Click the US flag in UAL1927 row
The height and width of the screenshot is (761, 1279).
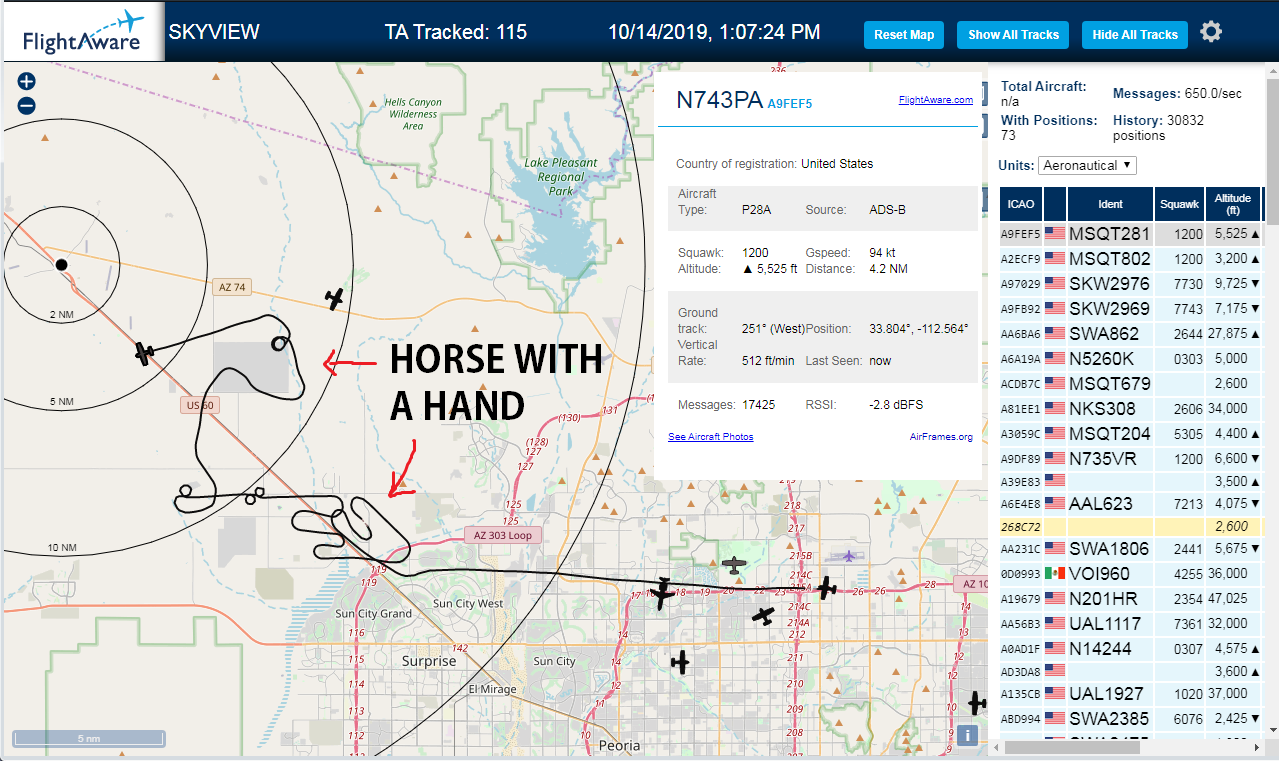point(1055,693)
